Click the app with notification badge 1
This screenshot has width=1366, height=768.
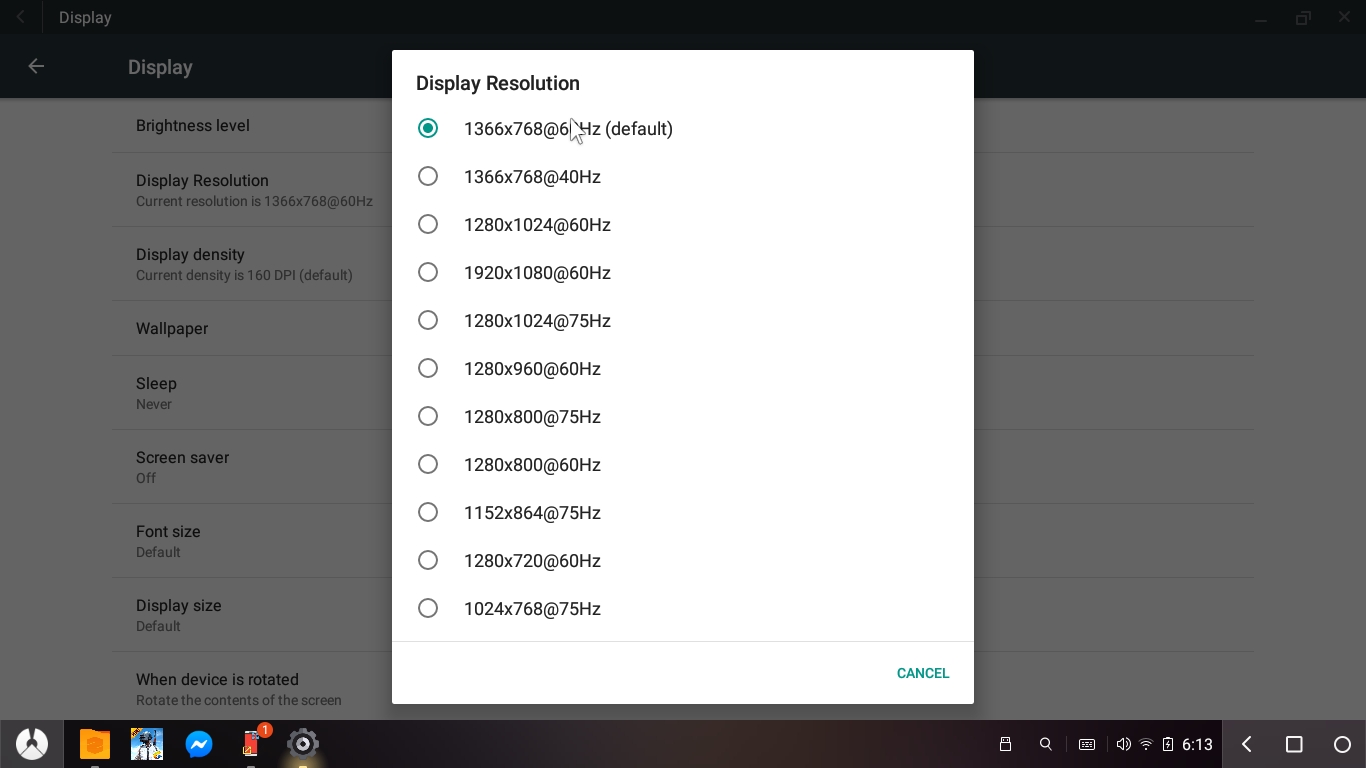pos(250,744)
